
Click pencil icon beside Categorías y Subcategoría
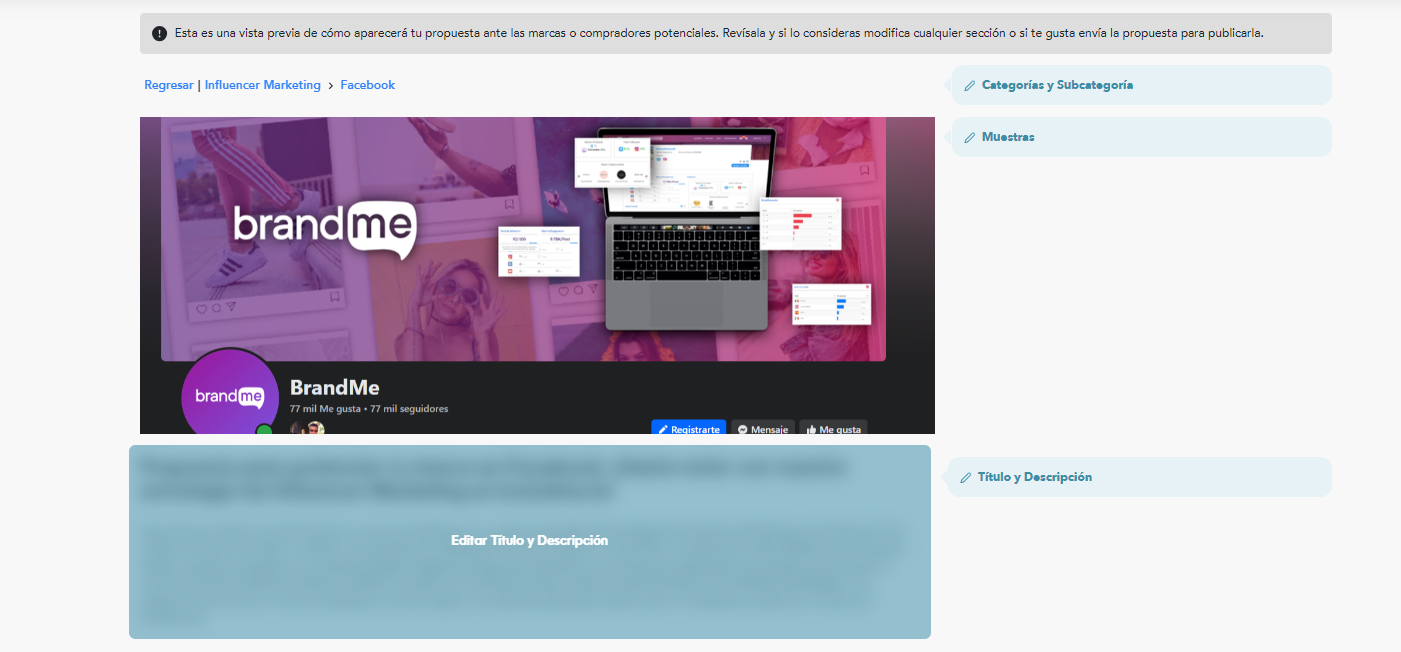[x=969, y=86]
